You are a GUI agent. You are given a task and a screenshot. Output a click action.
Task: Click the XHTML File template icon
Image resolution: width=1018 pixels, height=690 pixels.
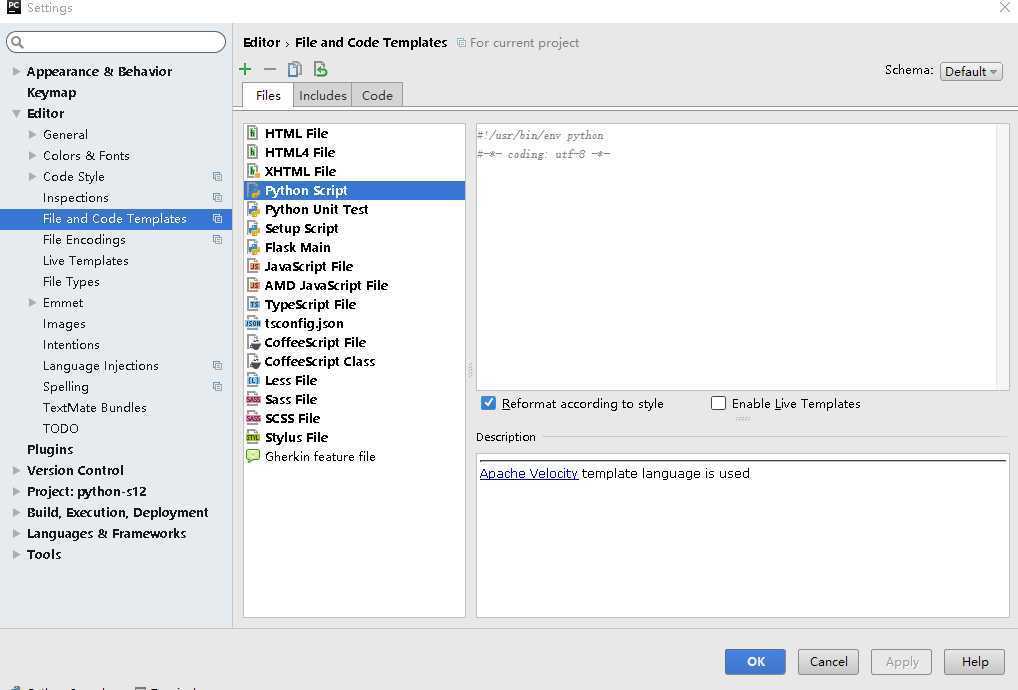point(253,171)
